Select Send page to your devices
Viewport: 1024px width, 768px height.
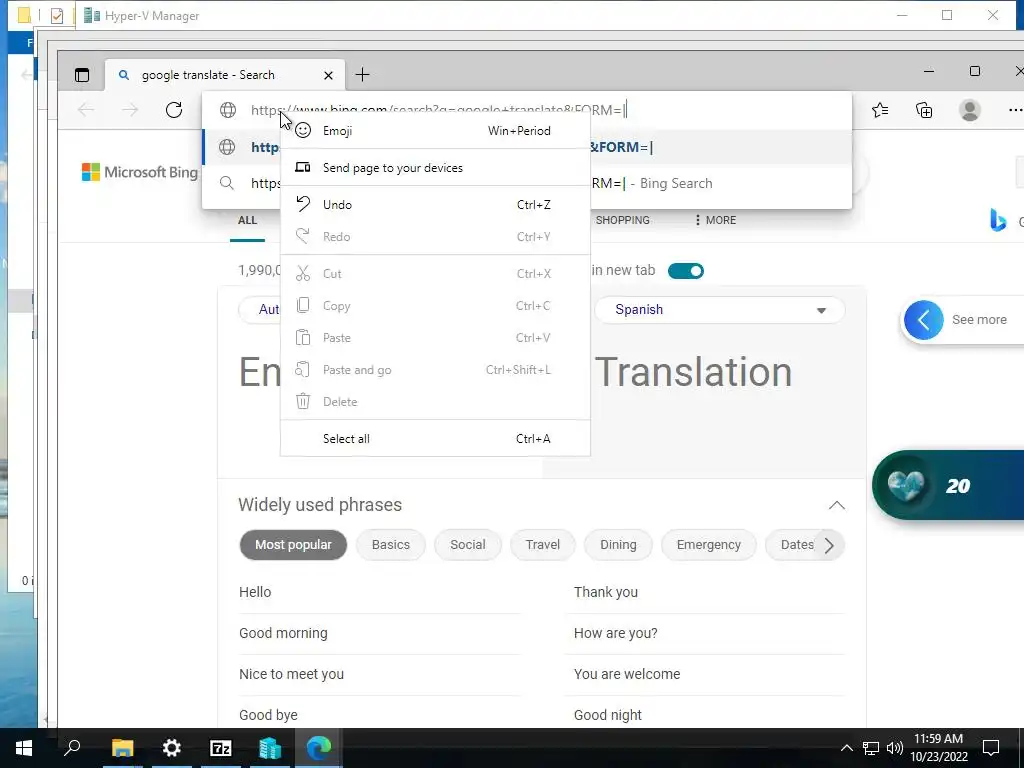pyautogui.click(x=436, y=168)
